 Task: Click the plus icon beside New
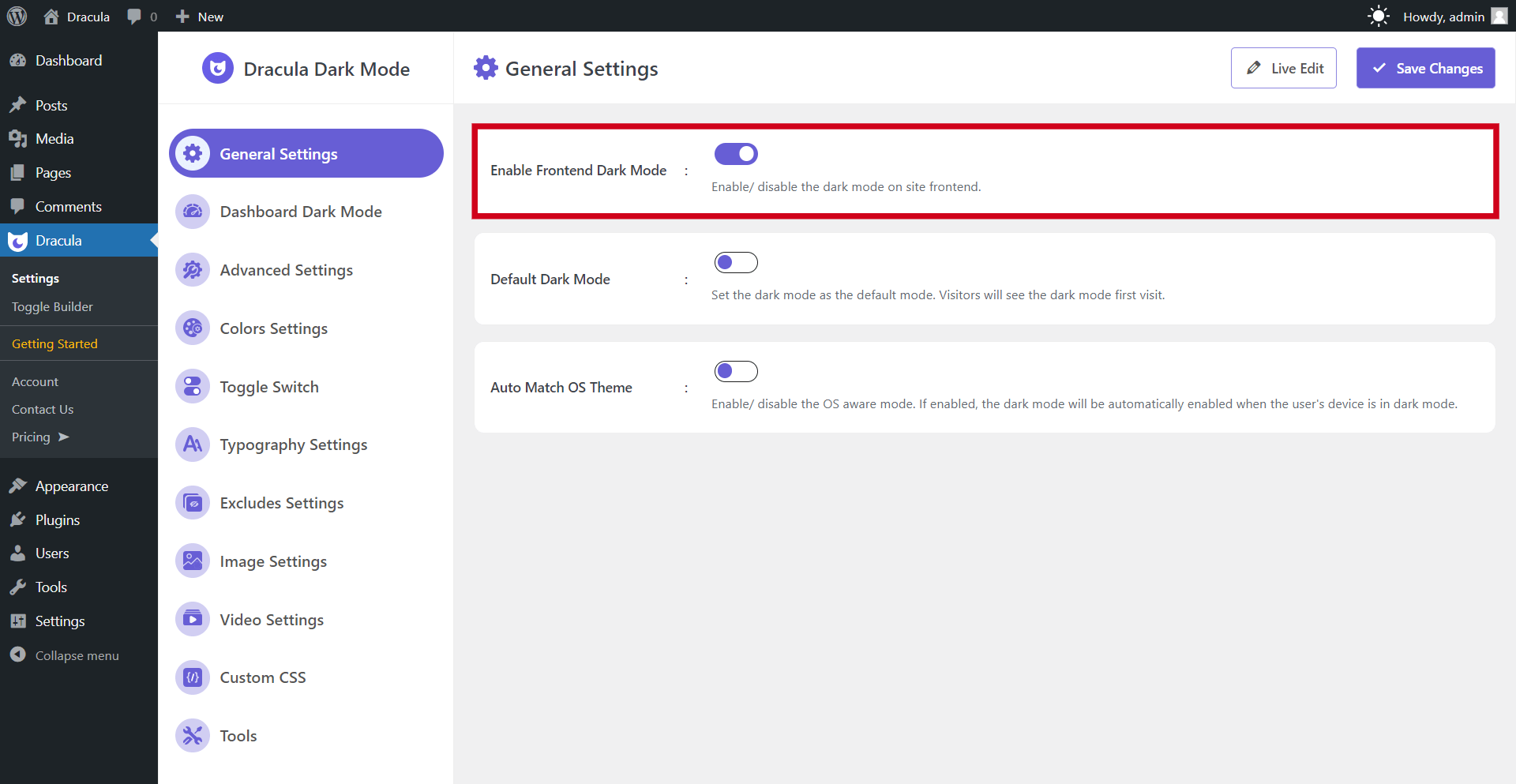182,17
